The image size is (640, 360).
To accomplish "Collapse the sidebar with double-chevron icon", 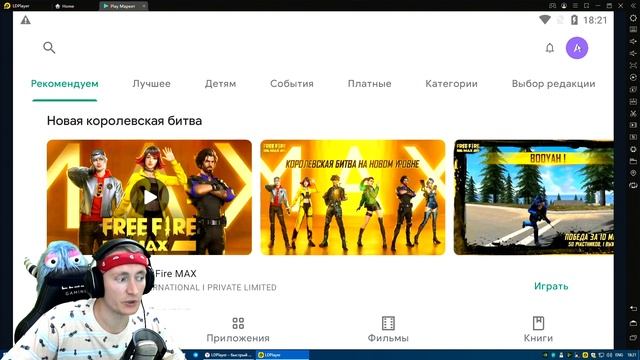I will pyautogui.click(x=633, y=6).
